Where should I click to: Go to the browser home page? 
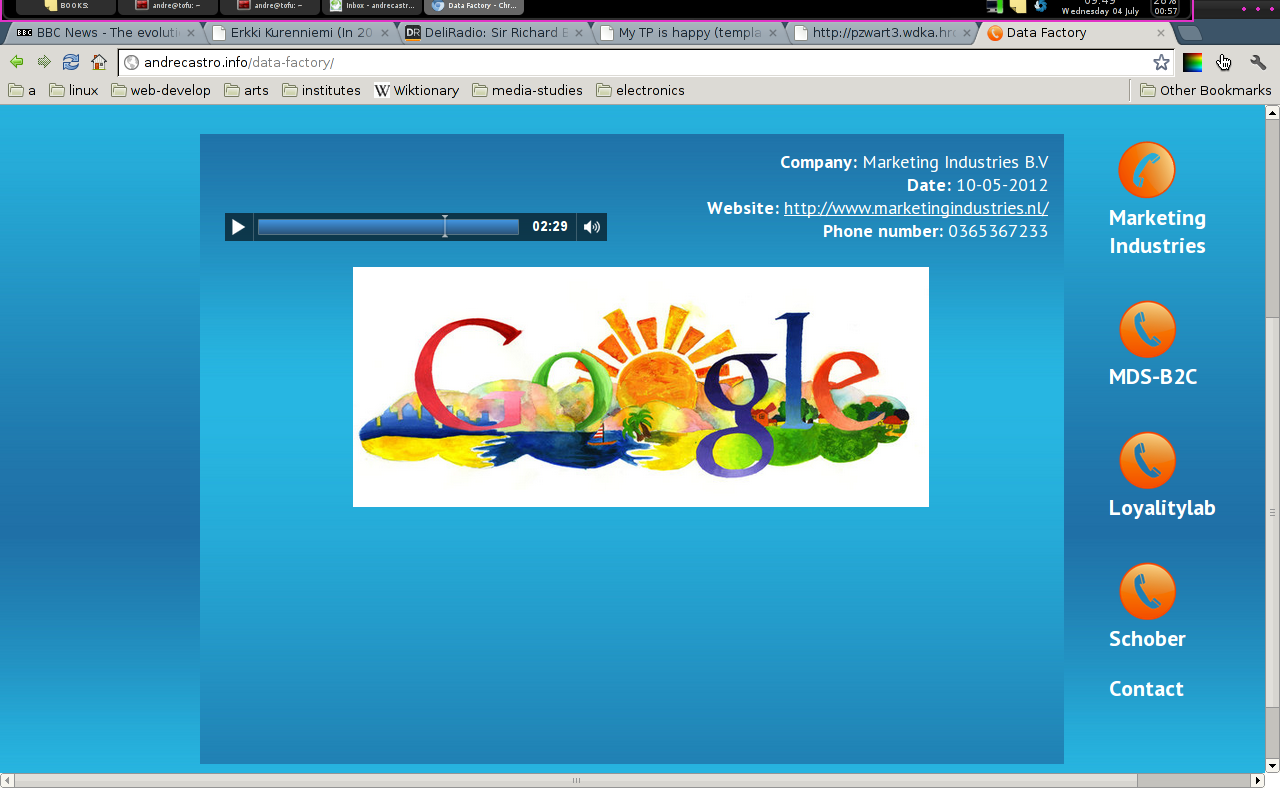(x=99, y=62)
